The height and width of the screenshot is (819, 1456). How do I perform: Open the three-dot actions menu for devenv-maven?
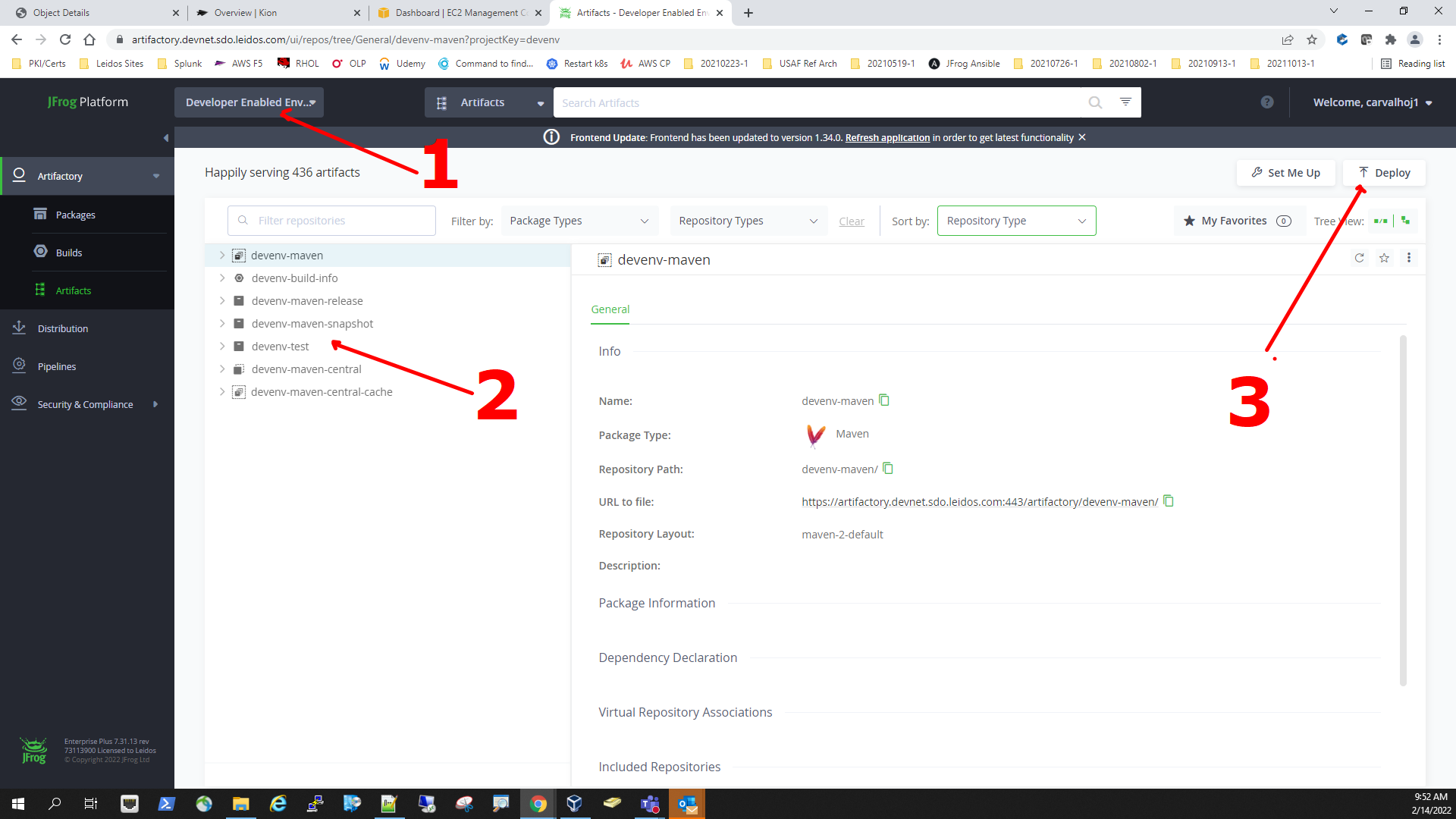click(x=1409, y=258)
